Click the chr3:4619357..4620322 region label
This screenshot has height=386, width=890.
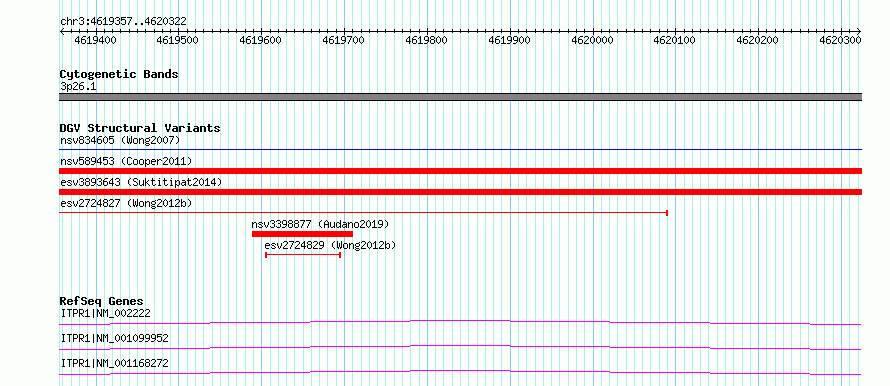tap(123, 22)
